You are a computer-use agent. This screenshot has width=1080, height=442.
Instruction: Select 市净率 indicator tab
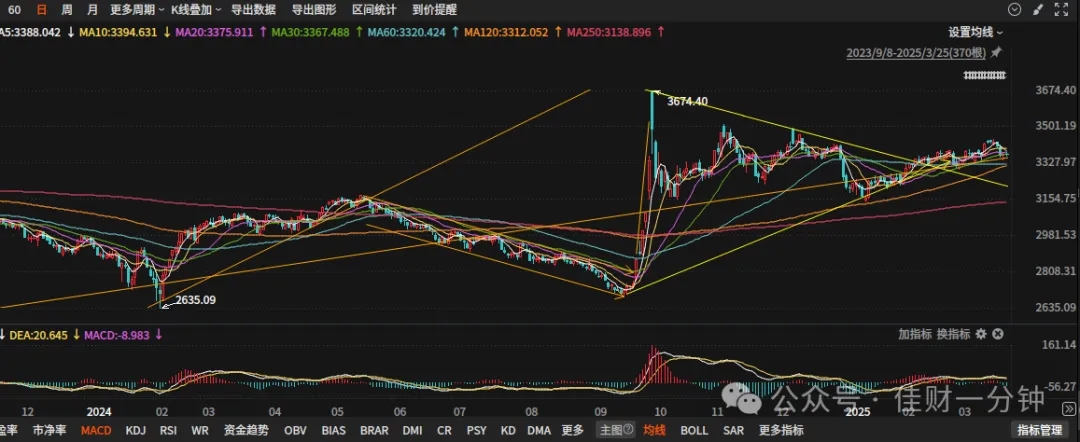point(50,430)
